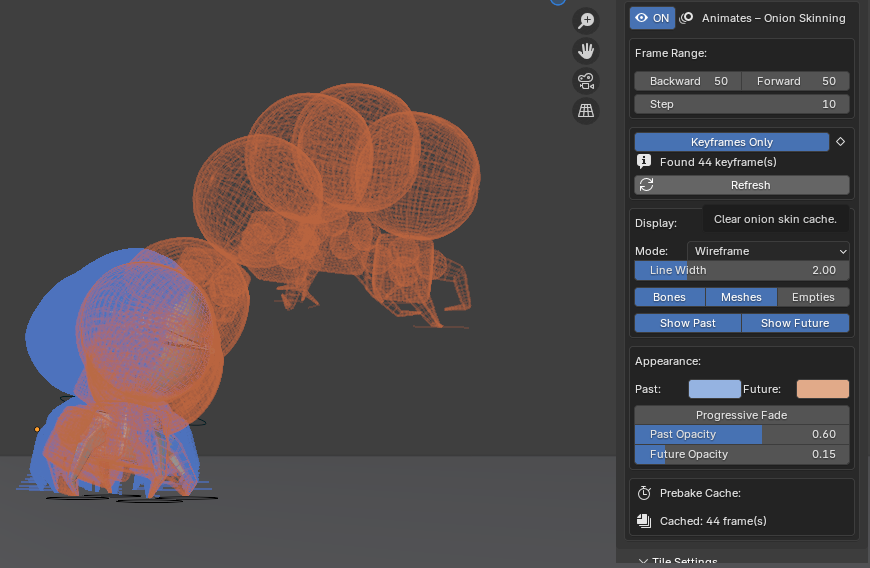
Task: Open the Past color swatch
Action: [714, 389]
